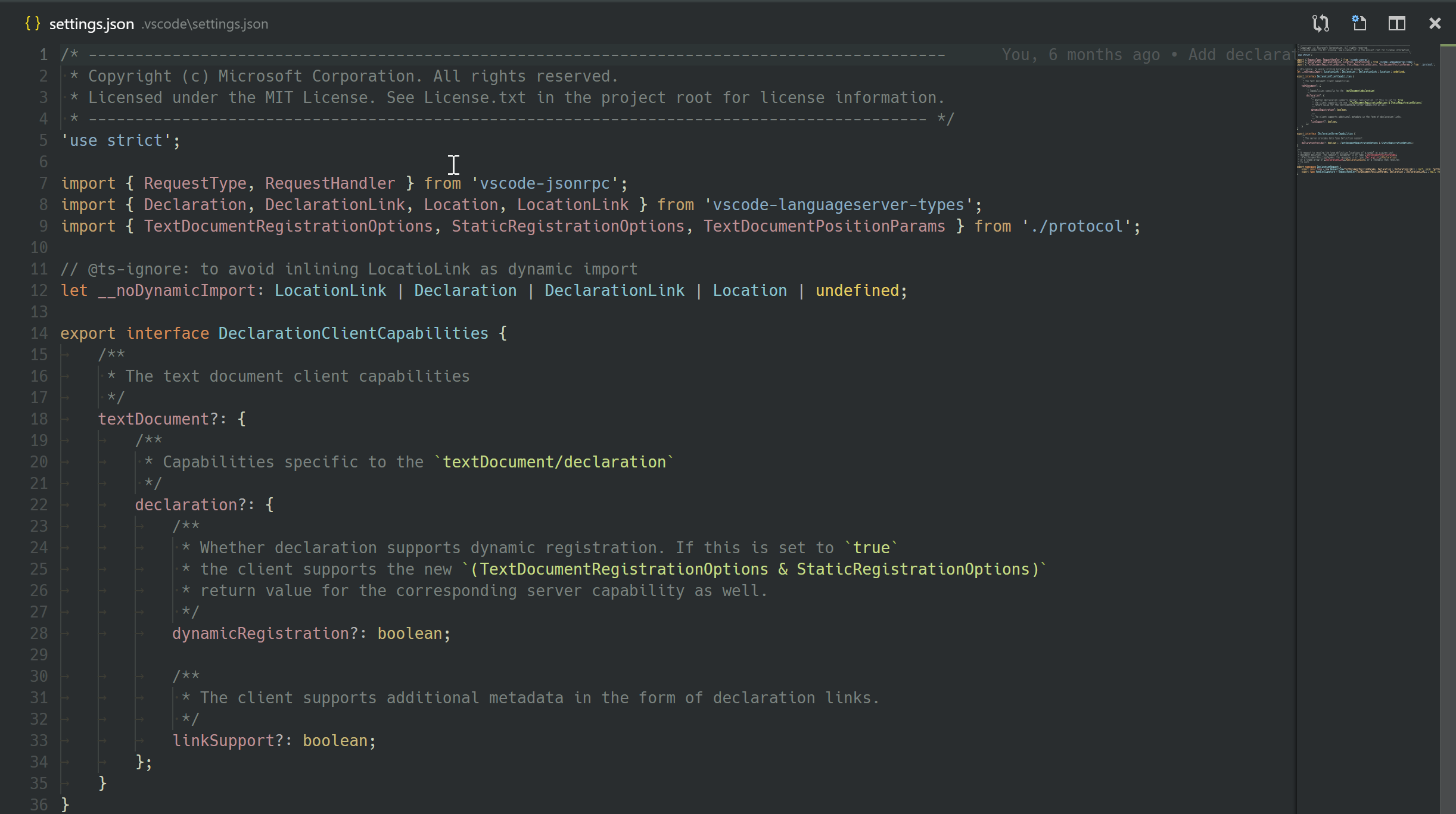
Task: Click the vertical scrollbar track
Action: click(1446, 417)
